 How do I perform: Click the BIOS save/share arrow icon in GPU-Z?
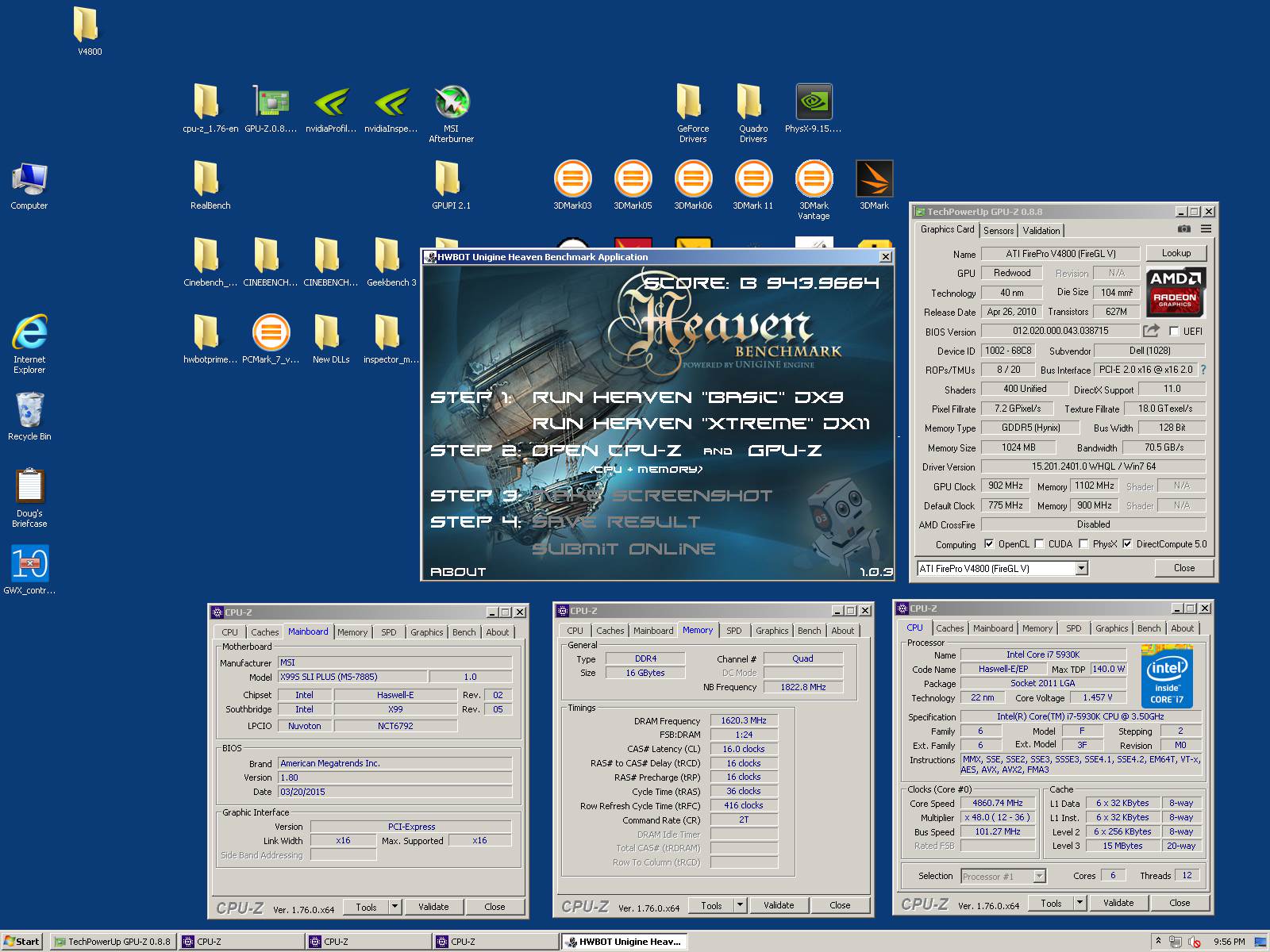point(1151,331)
